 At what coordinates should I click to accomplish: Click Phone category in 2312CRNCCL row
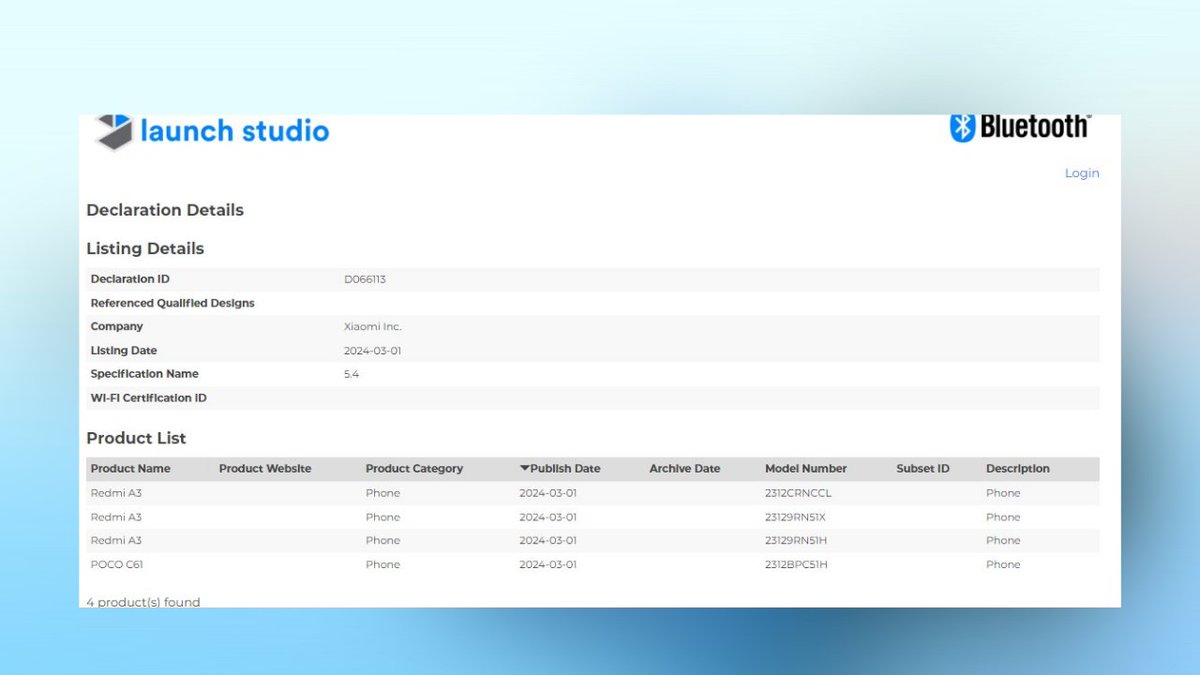pos(383,493)
